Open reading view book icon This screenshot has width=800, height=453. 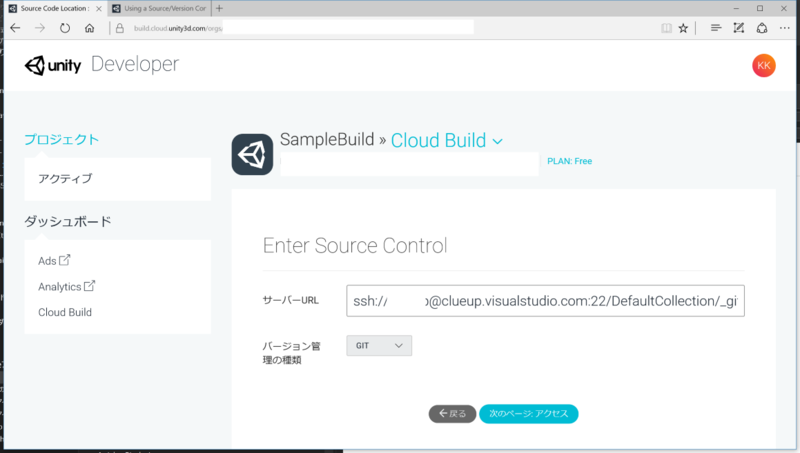tap(666, 28)
